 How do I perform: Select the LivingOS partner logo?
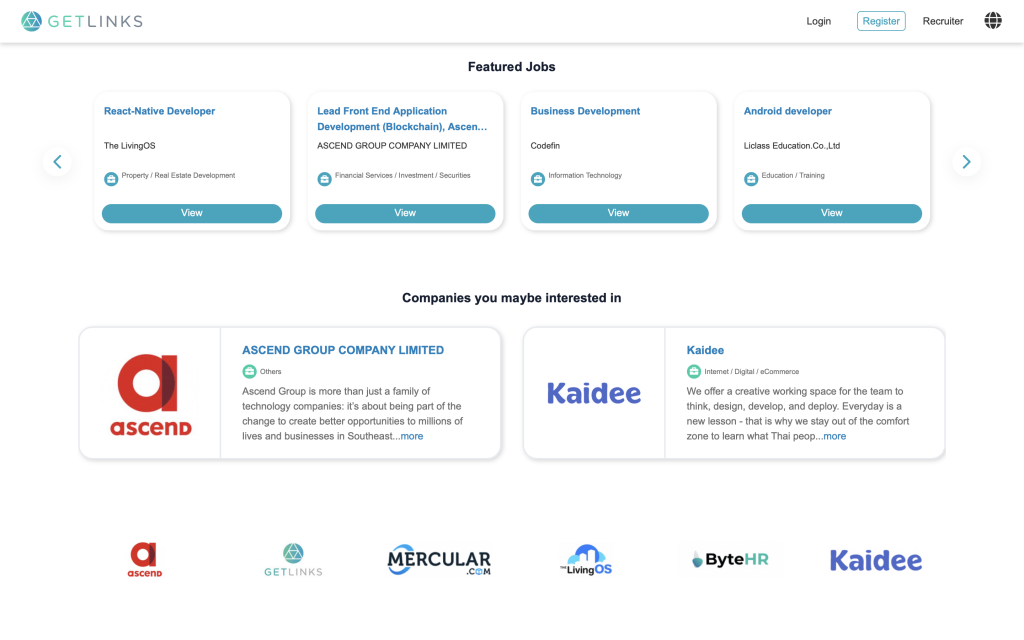(x=587, y=558)
